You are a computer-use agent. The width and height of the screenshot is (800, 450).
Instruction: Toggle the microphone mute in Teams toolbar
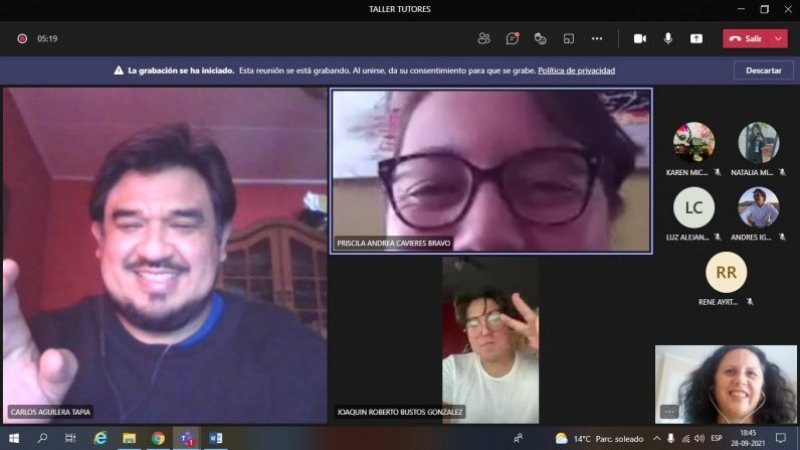point(668,38)
